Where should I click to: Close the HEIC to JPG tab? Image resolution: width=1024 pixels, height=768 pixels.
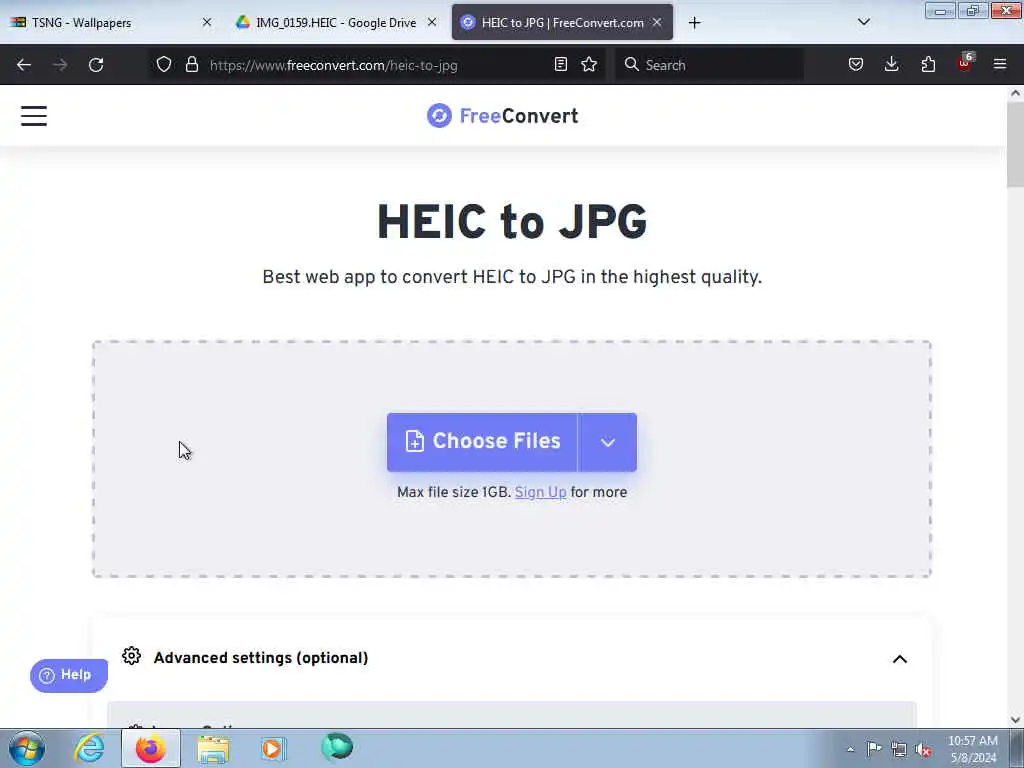coord(657,22)
